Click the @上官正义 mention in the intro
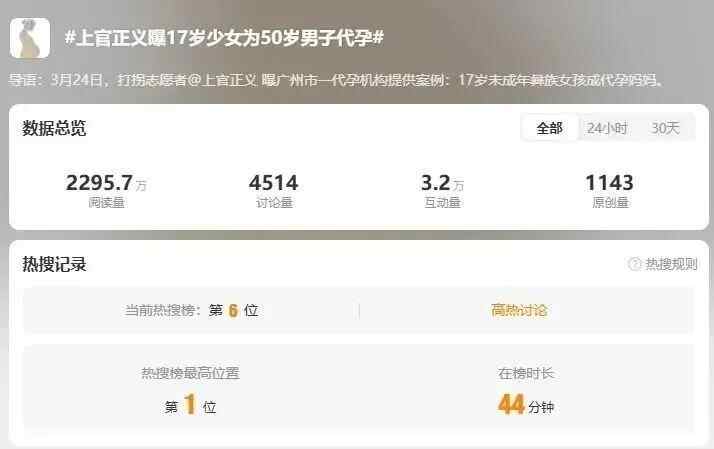 (222, 80)
